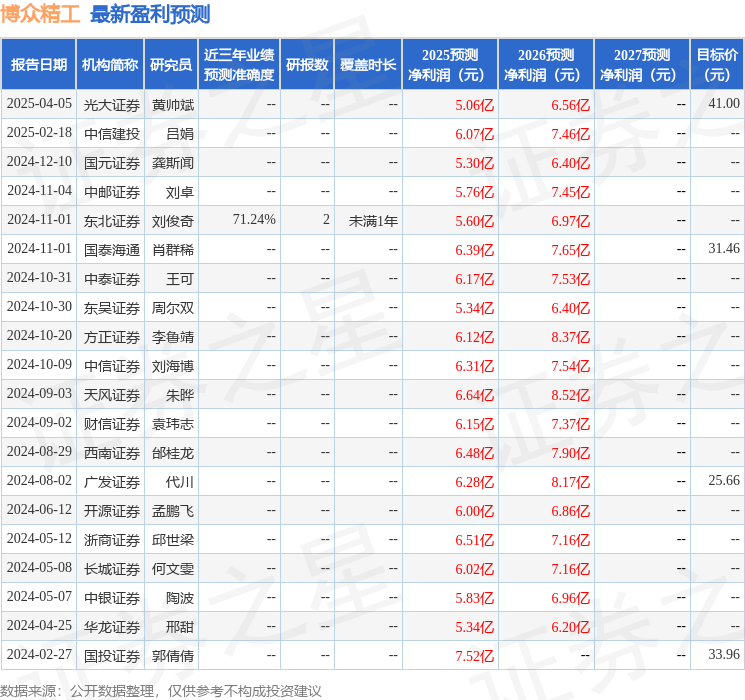This screenshot has height=700, width=745.
Task: Click the 2027预测净利润 column header
Action: 641,65
